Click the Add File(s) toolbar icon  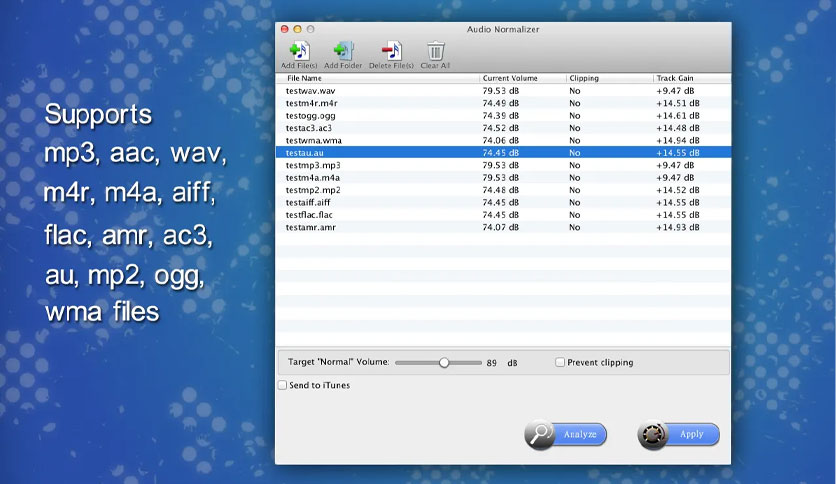(x=299, y=51)
